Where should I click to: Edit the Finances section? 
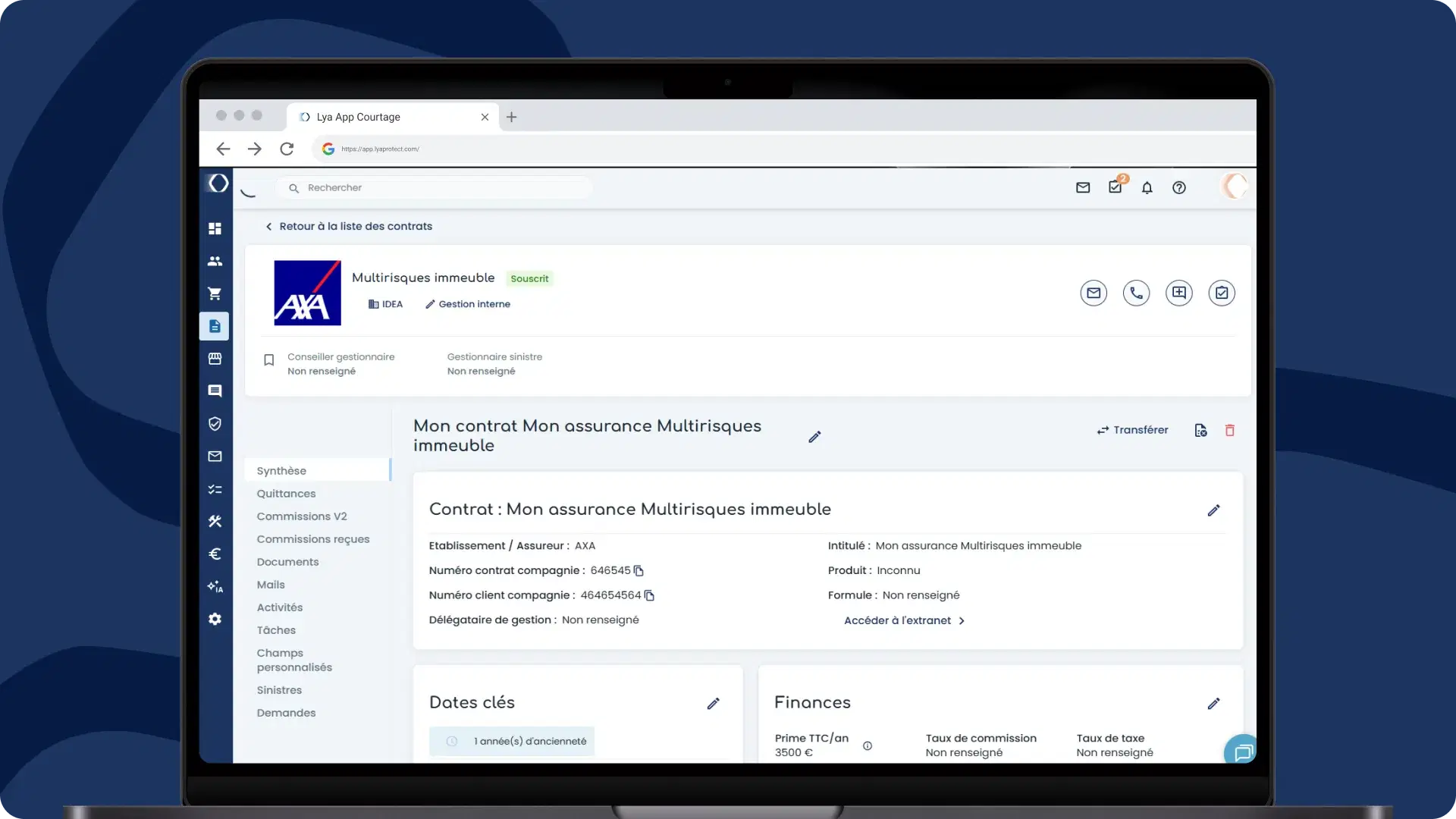pyautogui.click(x=1213, y=704)
